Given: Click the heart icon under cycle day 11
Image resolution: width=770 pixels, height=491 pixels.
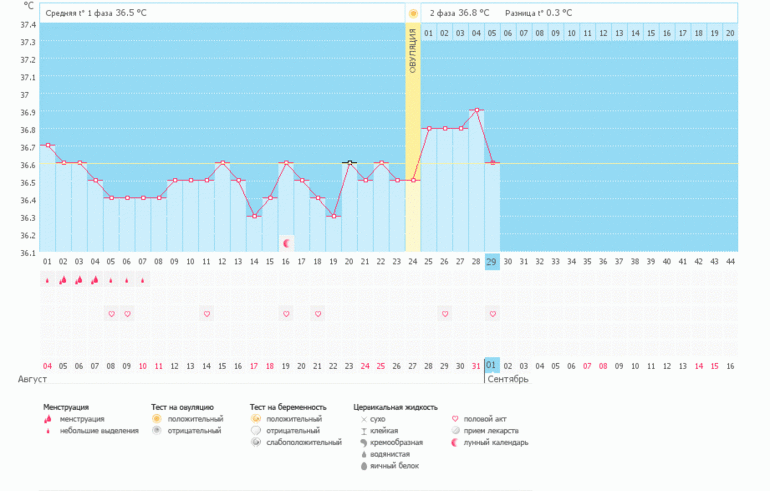Looking at the screenshot, I should click(207, 314).
